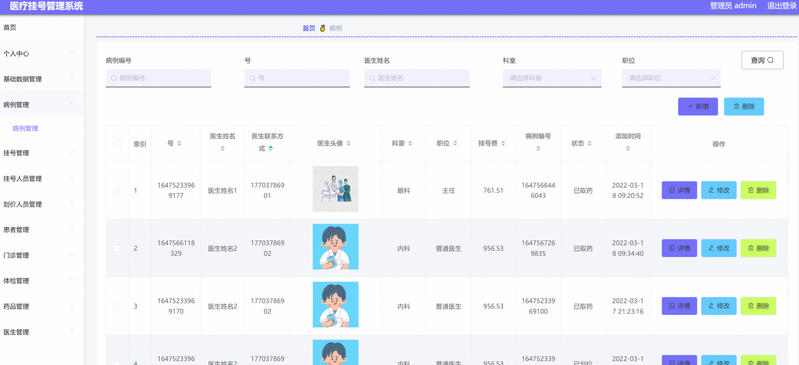Focus the 医生姓名 search input
799x365 pixels.
pos(417,78)
